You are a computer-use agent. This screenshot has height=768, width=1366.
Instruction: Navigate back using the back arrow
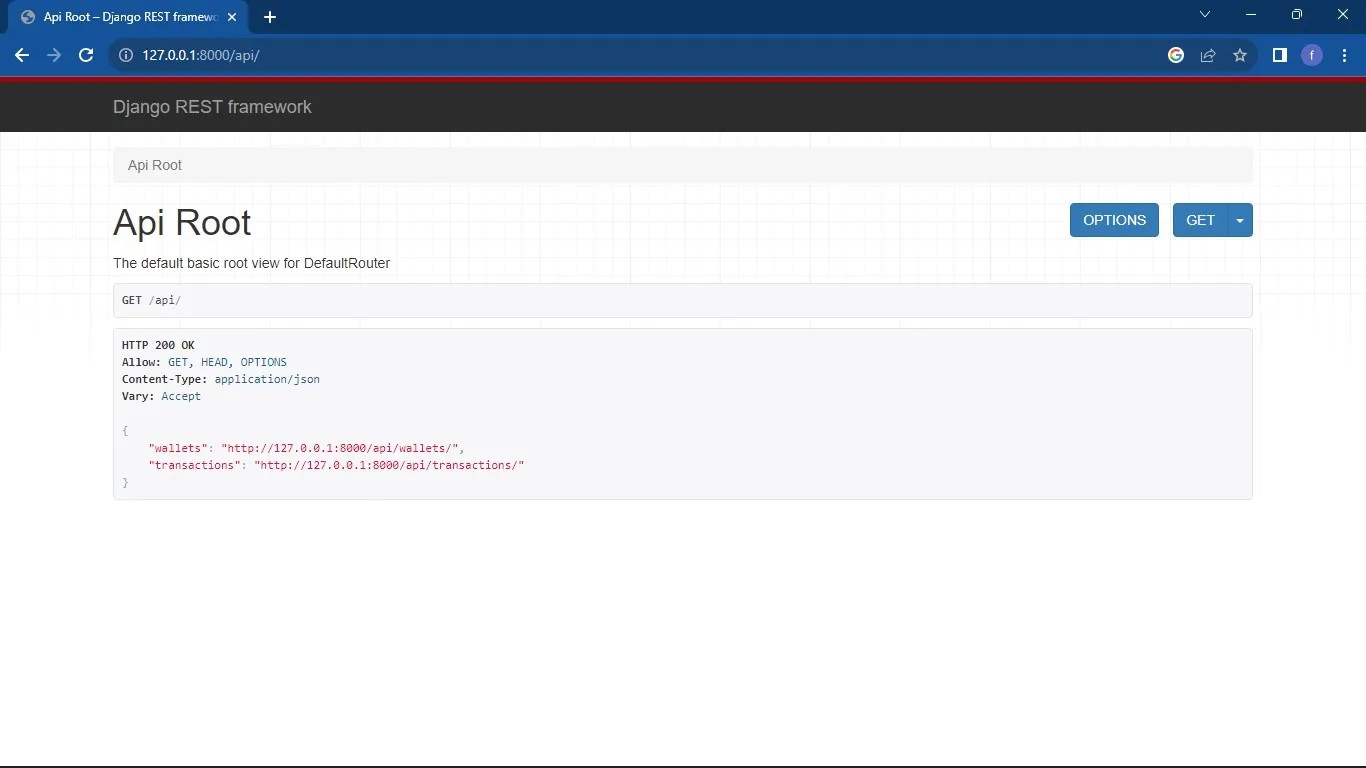[x=22, y=55]
